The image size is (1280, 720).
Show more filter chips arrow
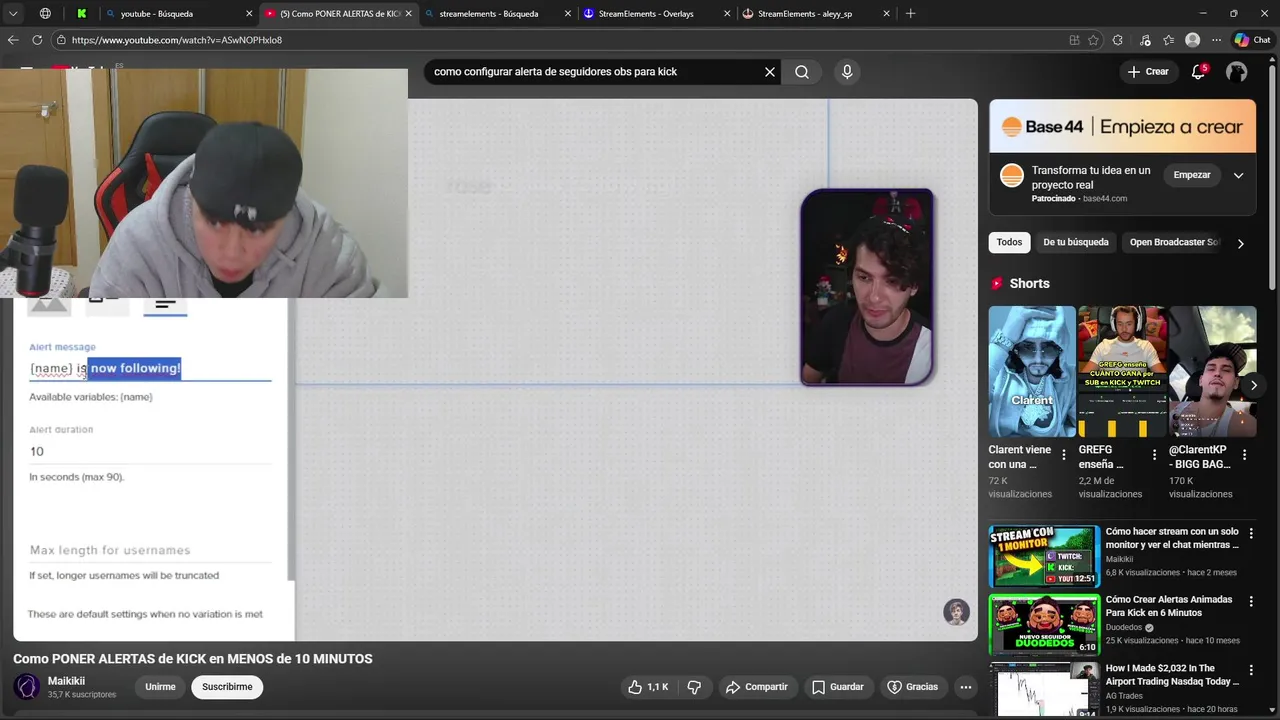(1241, 243)
